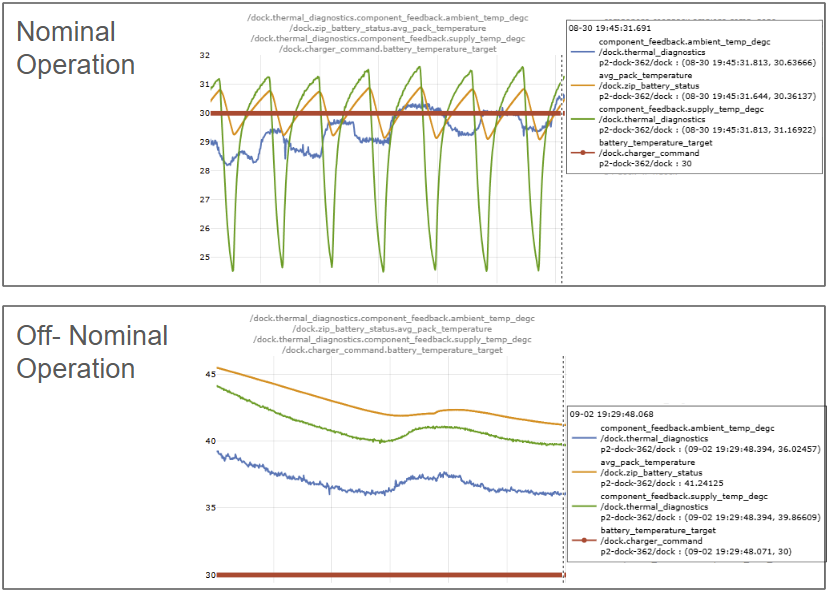Click the "27" y-axis label
Viewport: 828px width, 591px height.
click(205, 200)
